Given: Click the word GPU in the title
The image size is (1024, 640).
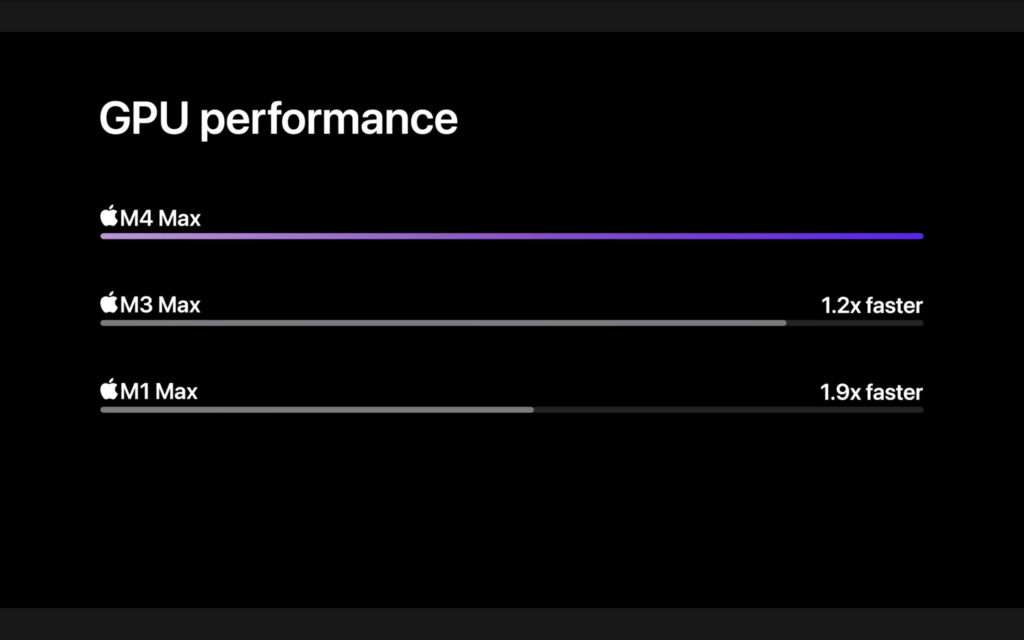Looking at the screenshot, I should point(143,118).
